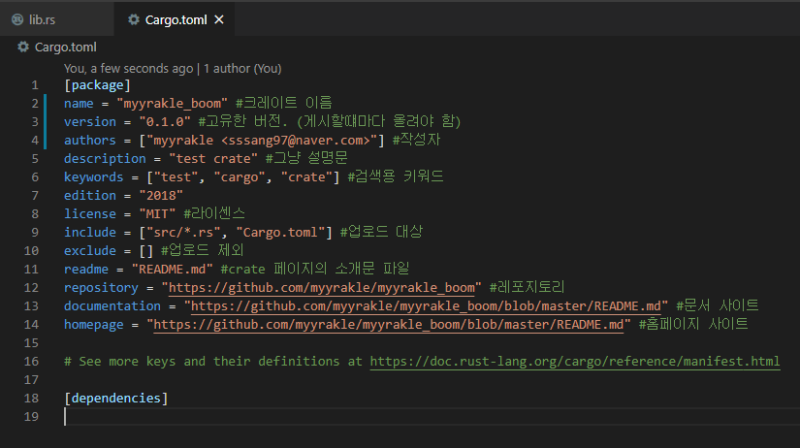
Task: Click line number 1 in gutter
Action: 35,85
